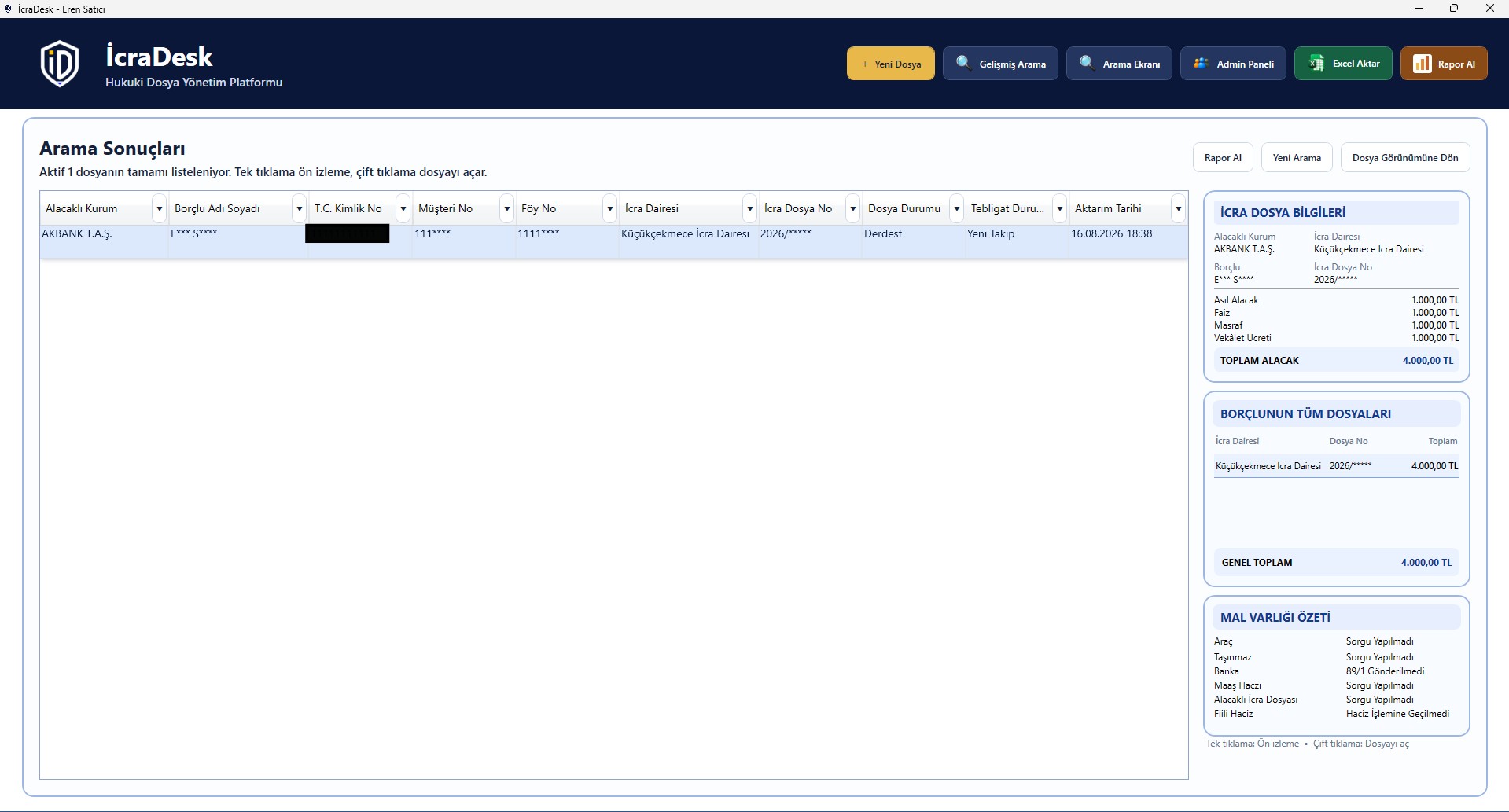The height and width of the screenshot is (812, 1509).
Task: Click Fiili Haciz Haciz İşlemine Geçilmedi entry
Action: [x=1337, y=713]
